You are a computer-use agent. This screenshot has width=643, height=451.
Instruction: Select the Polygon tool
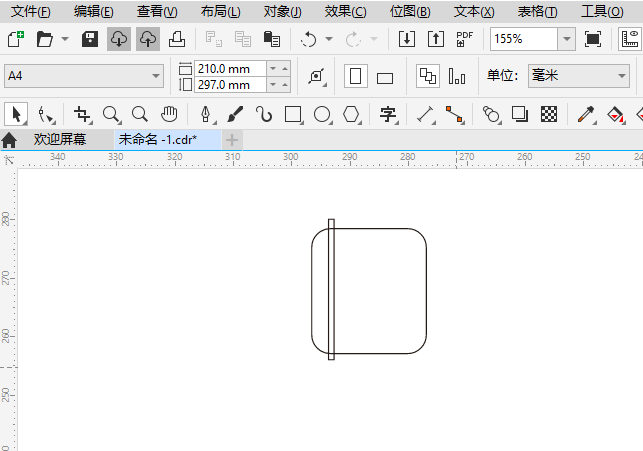(x=351, y=114)
